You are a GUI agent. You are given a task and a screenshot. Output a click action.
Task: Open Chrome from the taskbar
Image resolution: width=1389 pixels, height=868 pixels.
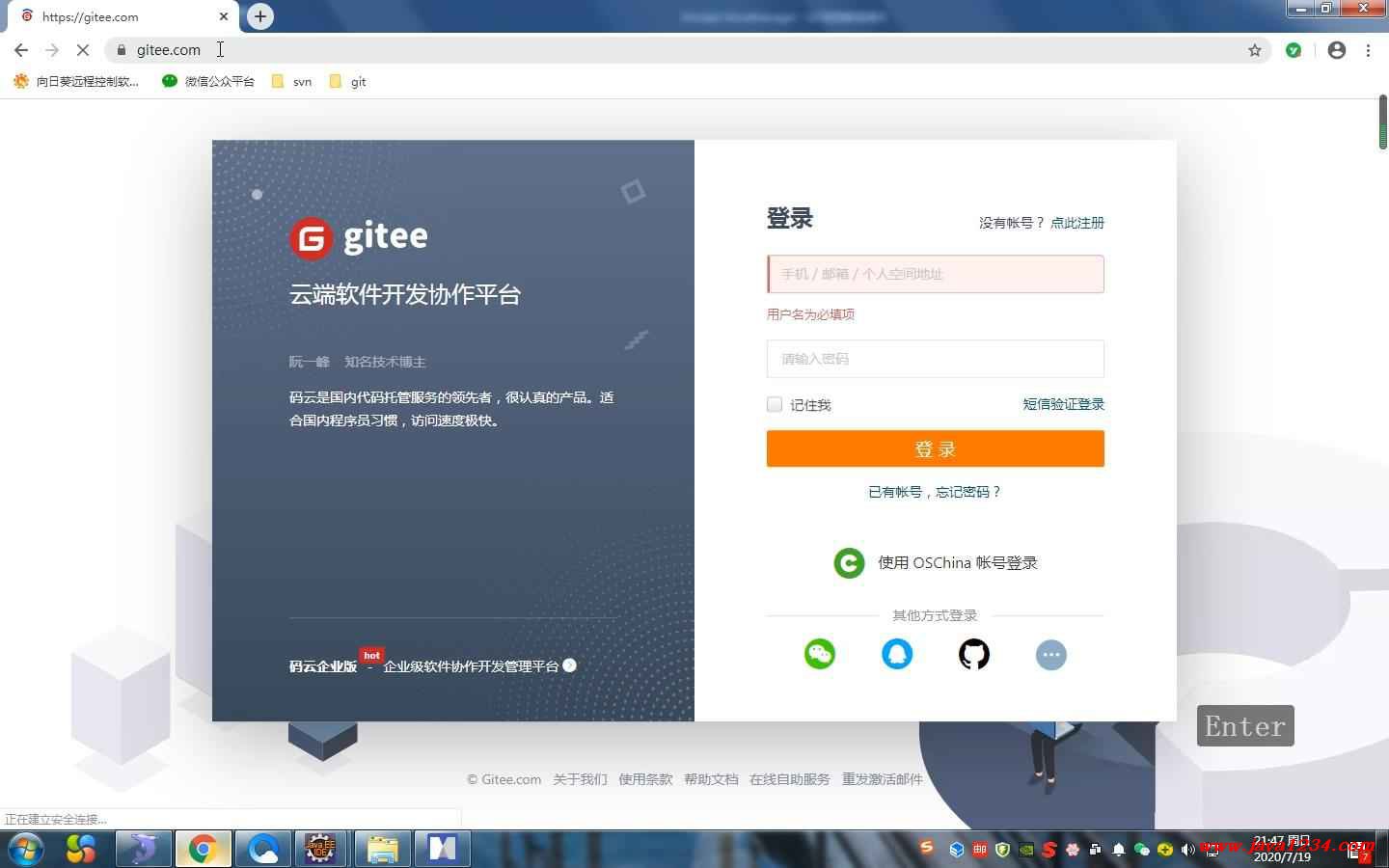click(203, 849)
